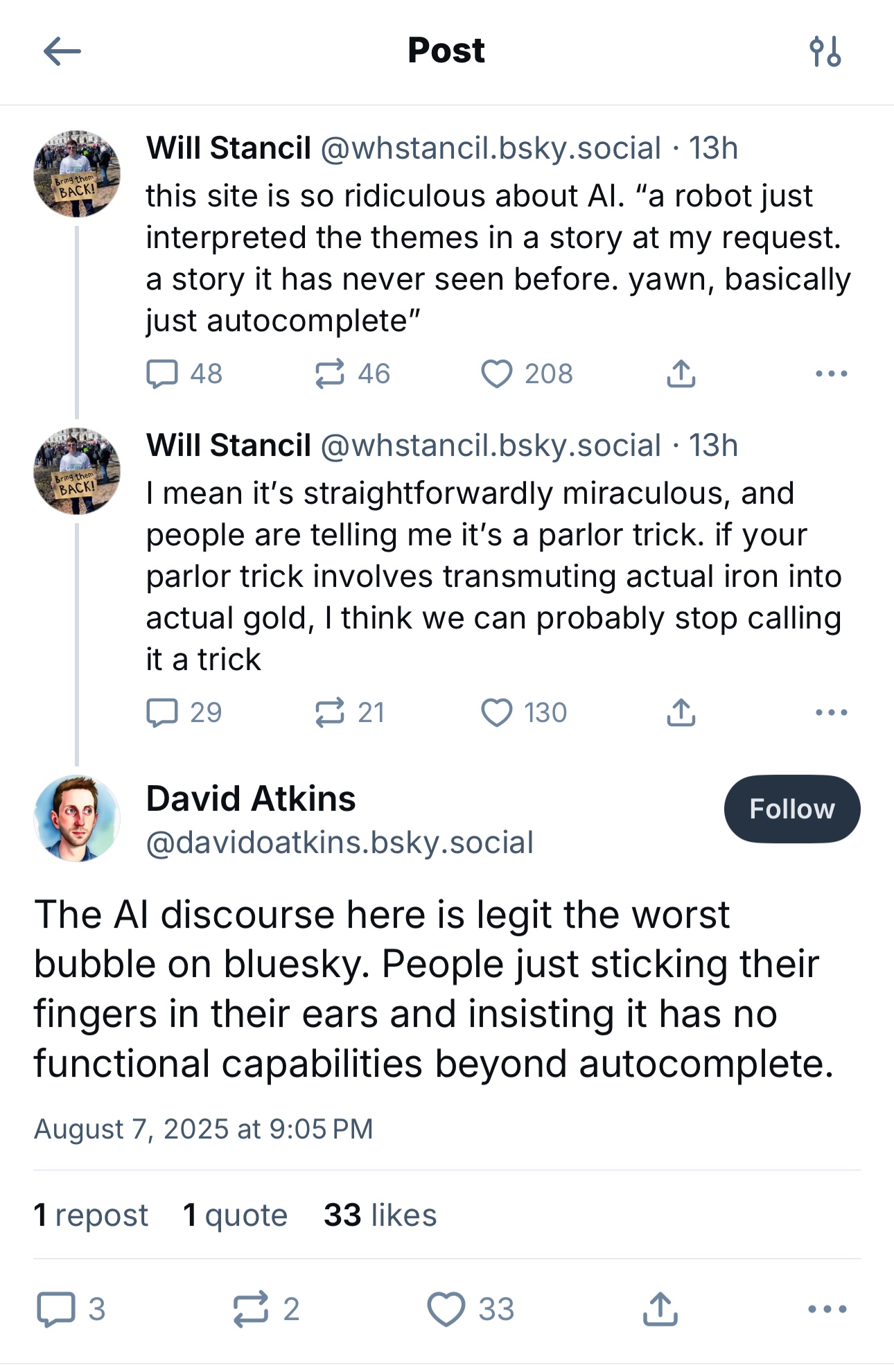Viewport: 894px width, 1372px height.
Task: Follow David Atkins
Action: (x=791, y=809)
